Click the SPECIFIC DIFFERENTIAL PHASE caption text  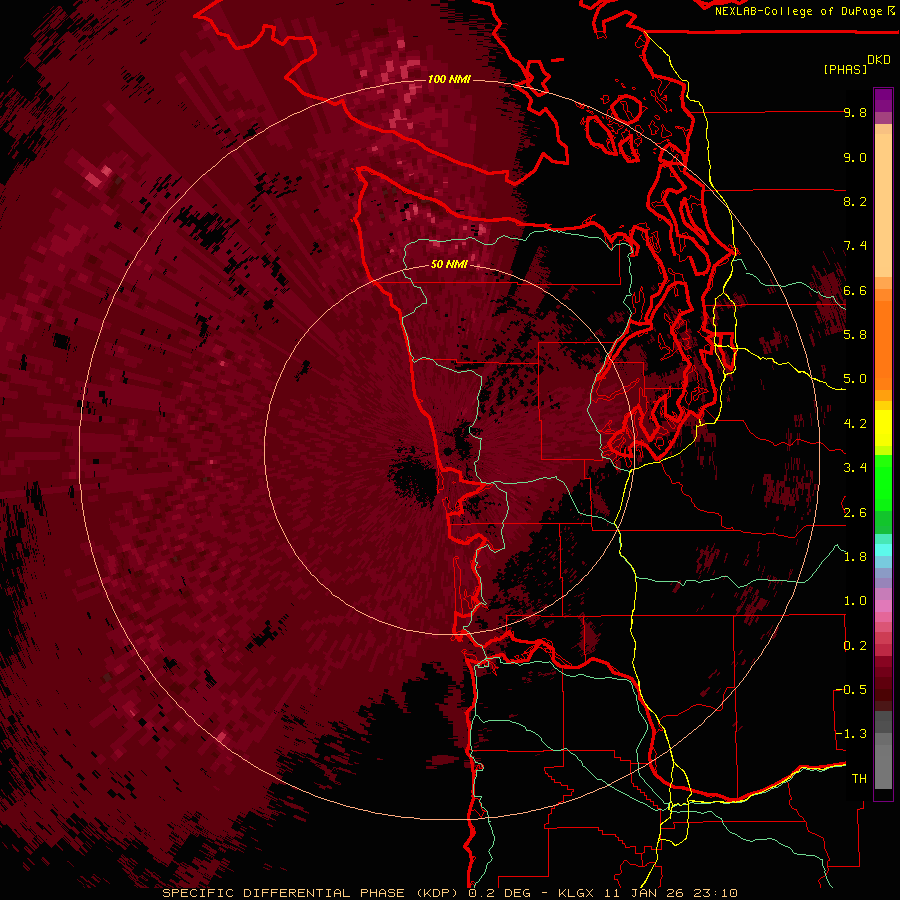tap(283, 893)
